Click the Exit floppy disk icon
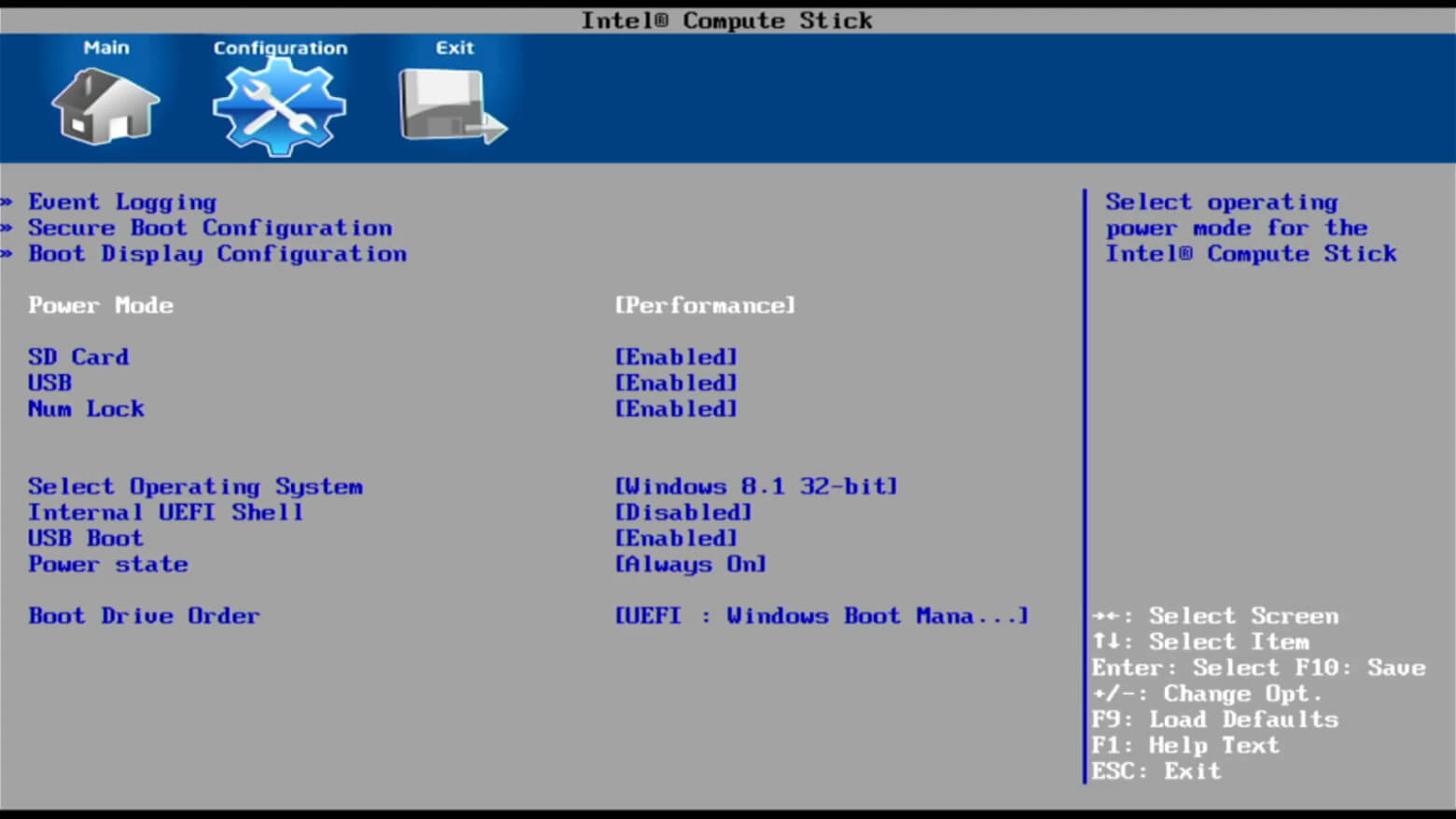Image resolution: width=1456 pixels, height=819 pixels. [454, 106]
